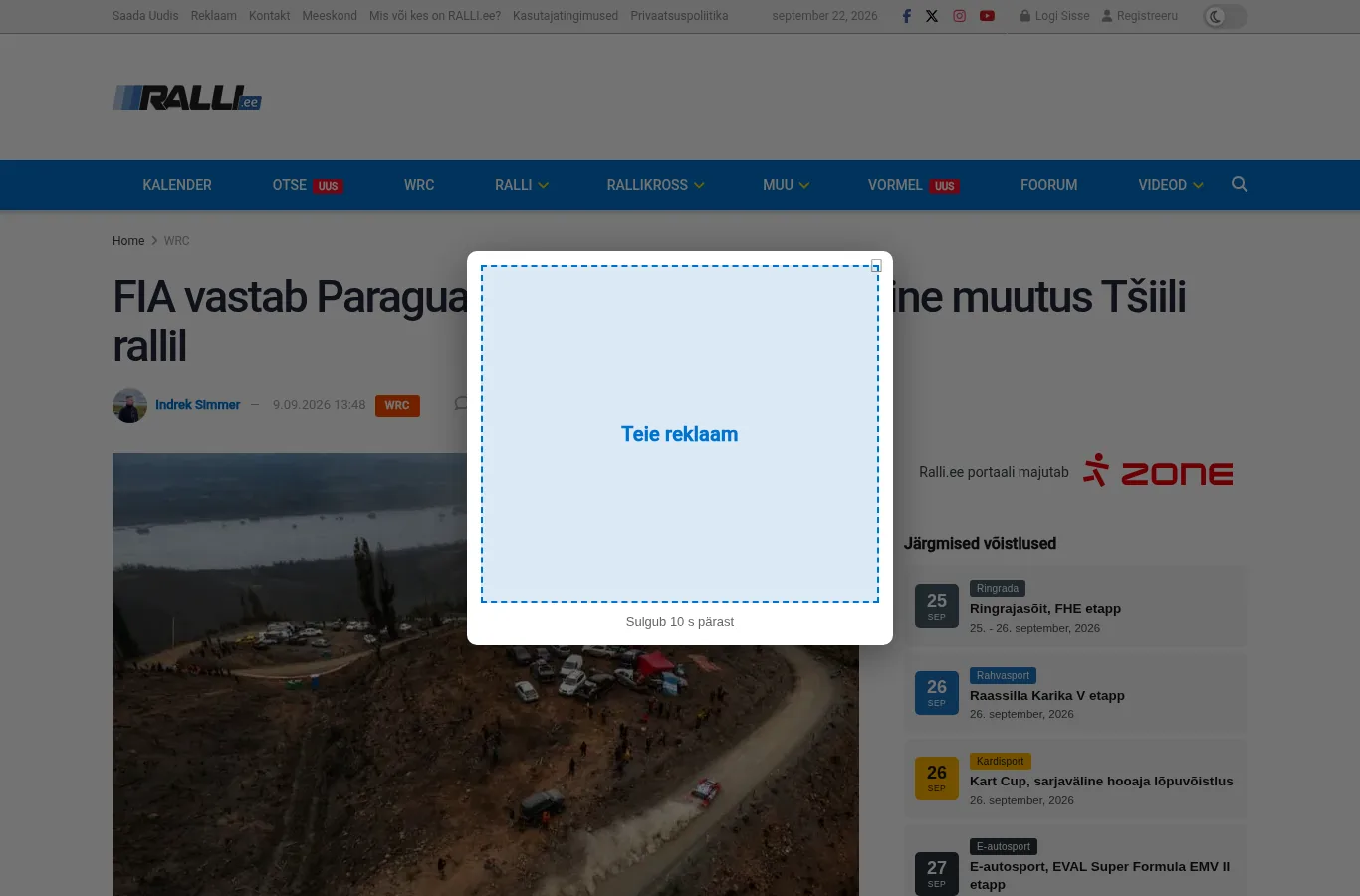This screenshot has height=896, width=1360.
Task: Expand the RALLI dropdown menu
Action: point(522,185)
